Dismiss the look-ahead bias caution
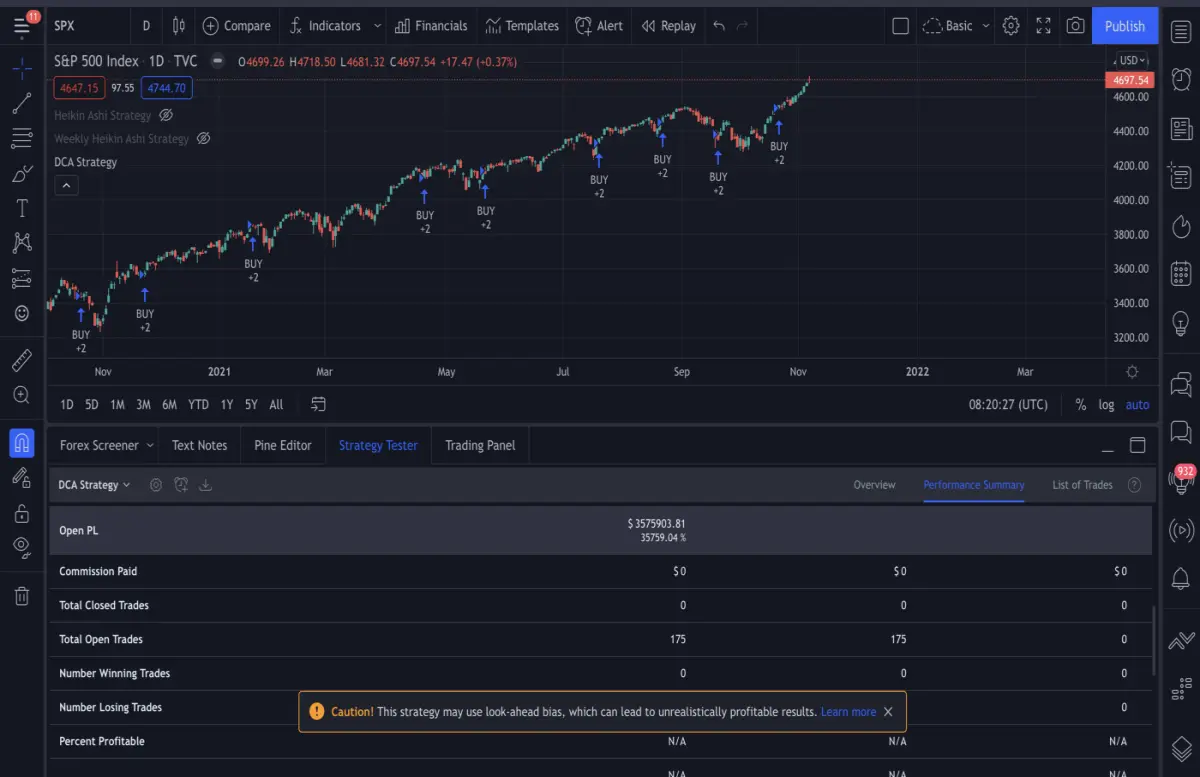 click(888, 712)
